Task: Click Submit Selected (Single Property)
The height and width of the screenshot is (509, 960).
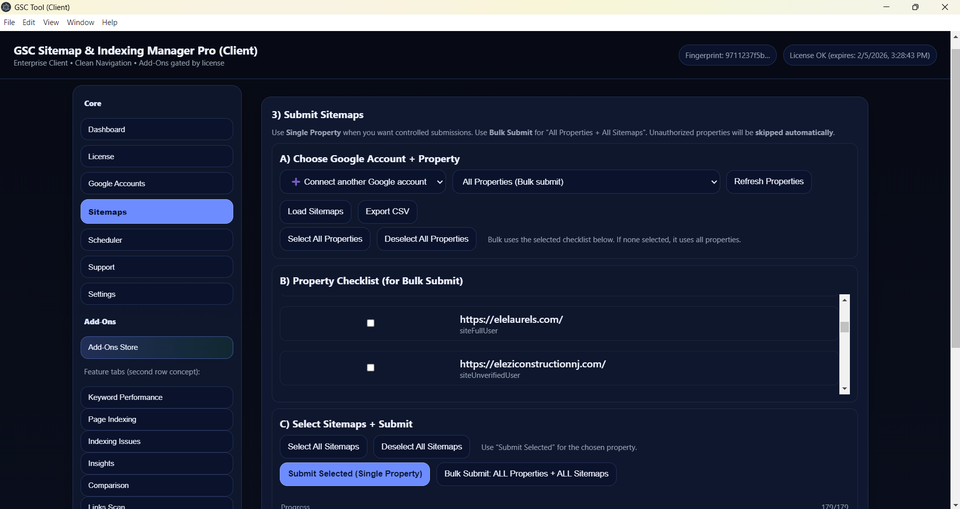Action: (x=355, y=473)
